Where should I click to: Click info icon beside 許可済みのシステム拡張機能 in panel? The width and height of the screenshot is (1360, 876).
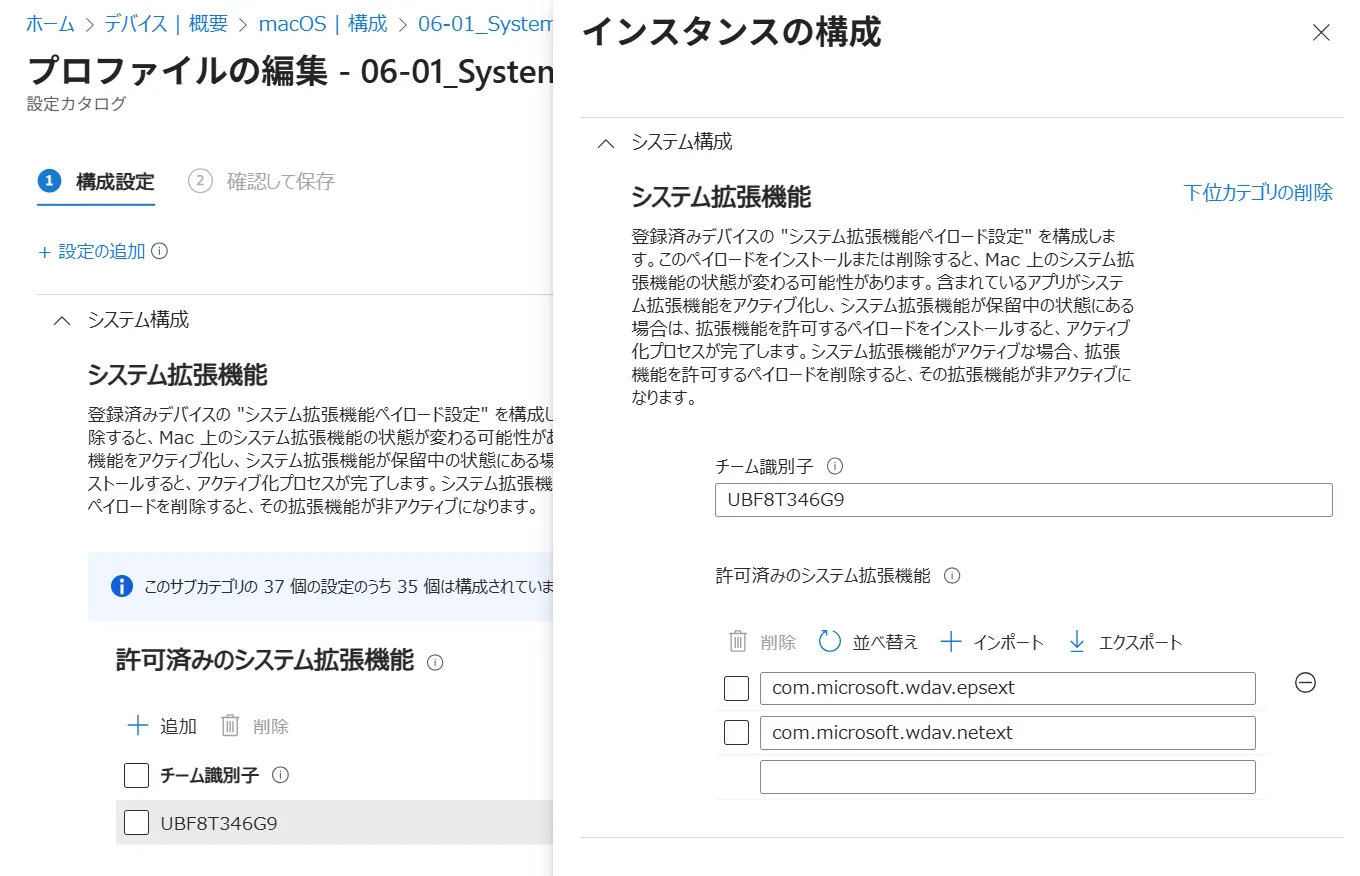click(x=952, y=576)
